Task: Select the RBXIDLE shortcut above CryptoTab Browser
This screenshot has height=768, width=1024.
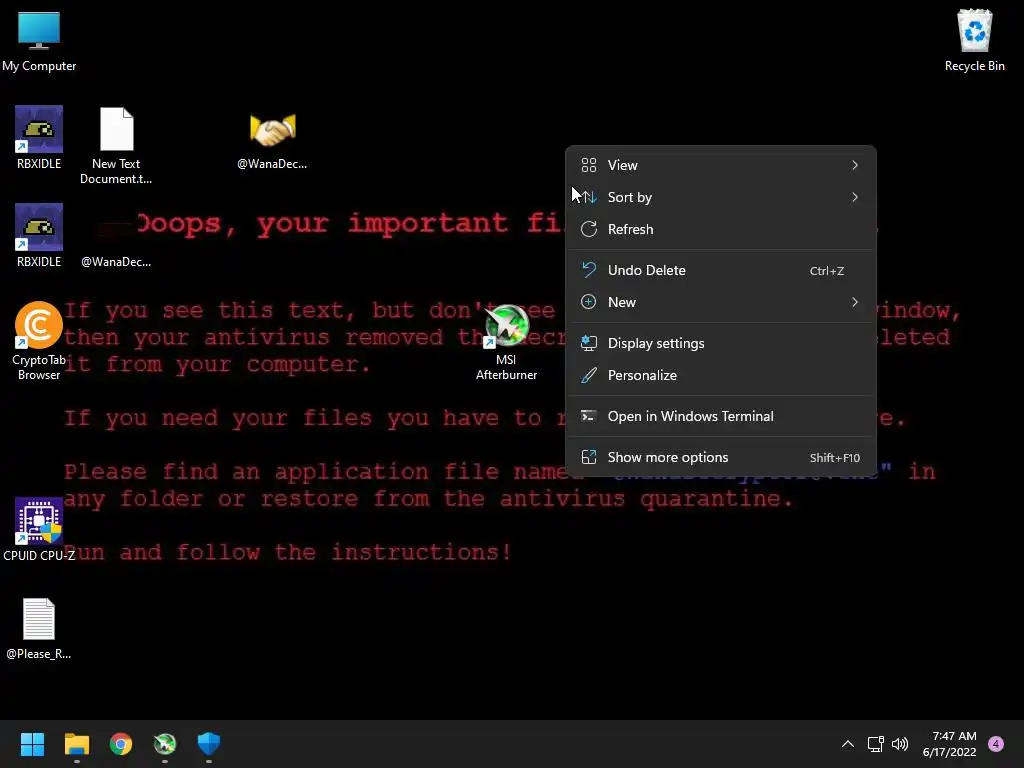Action: [39, 236]
